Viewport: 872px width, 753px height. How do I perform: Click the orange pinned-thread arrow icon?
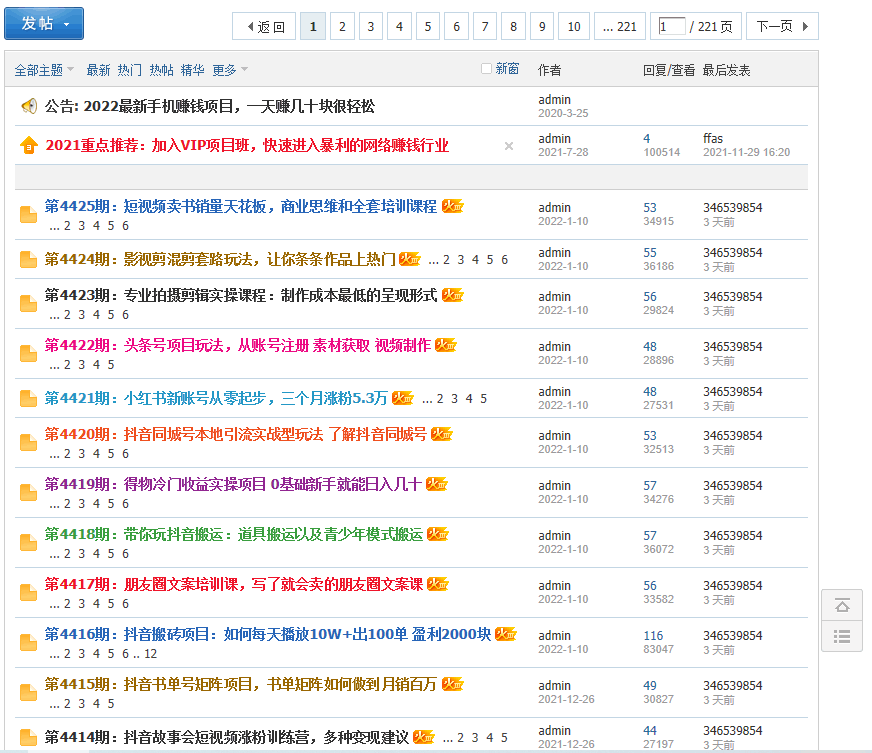(x=29, y=145)
